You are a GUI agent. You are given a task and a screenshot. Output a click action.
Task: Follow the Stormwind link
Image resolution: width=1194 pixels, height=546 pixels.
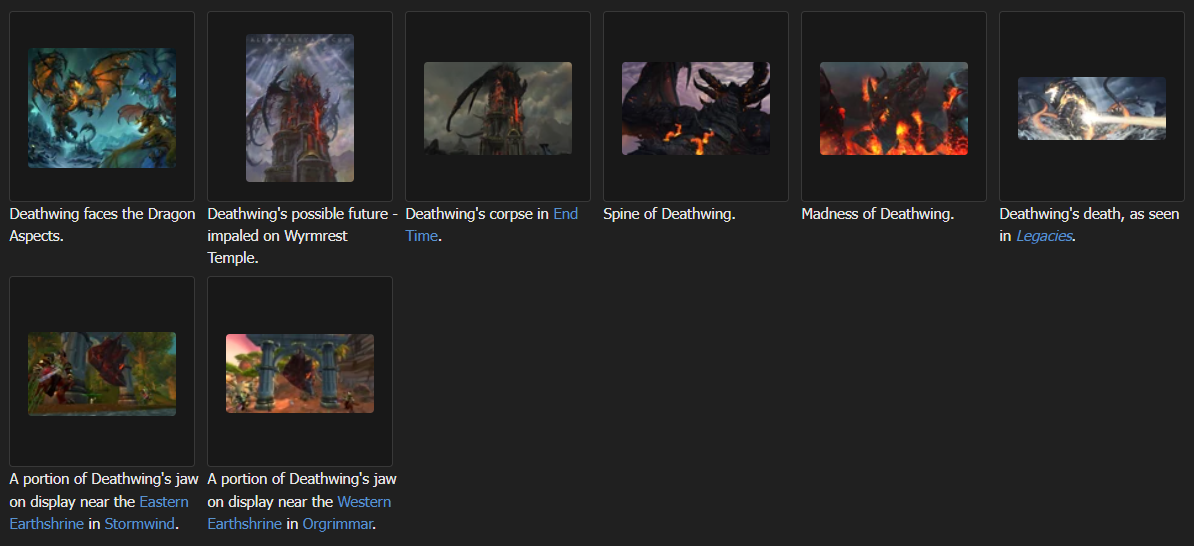click(139, 524)
